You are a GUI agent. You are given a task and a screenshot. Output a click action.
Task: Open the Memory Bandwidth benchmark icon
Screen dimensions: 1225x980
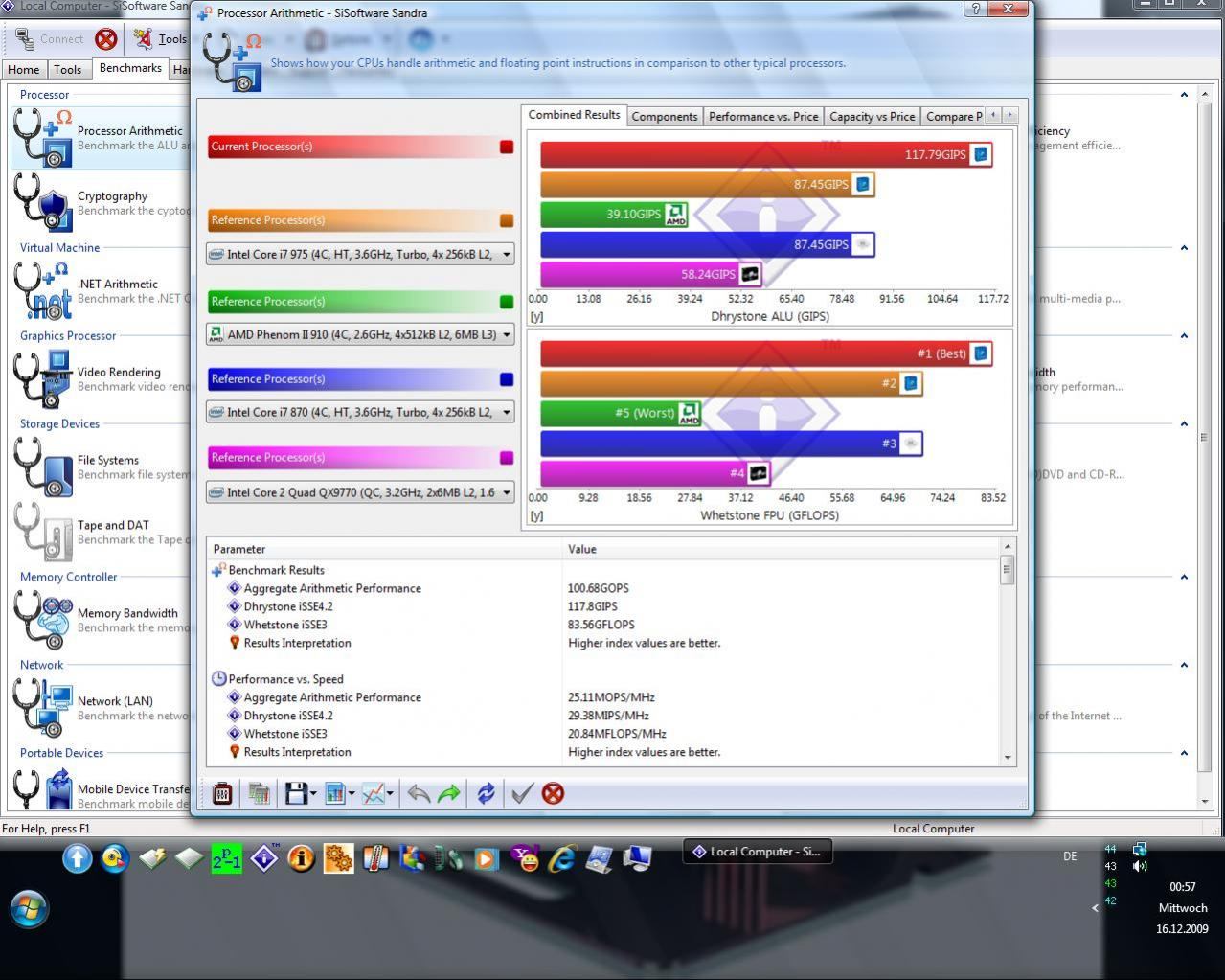tap(42, 620)
